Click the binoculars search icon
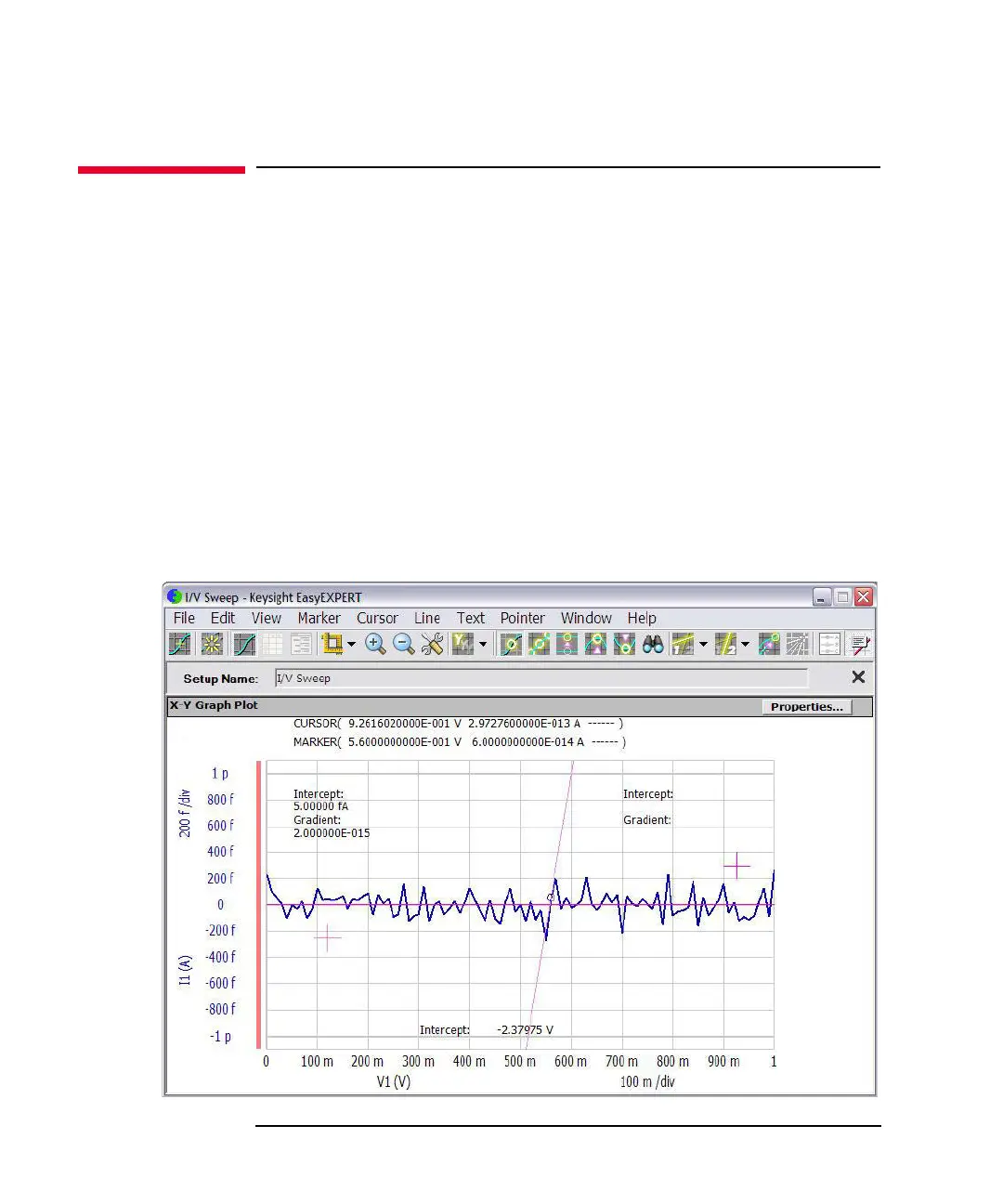The height and width of the screenshot is (1204, 1003). pyautogui.click(x=653, y=644)
